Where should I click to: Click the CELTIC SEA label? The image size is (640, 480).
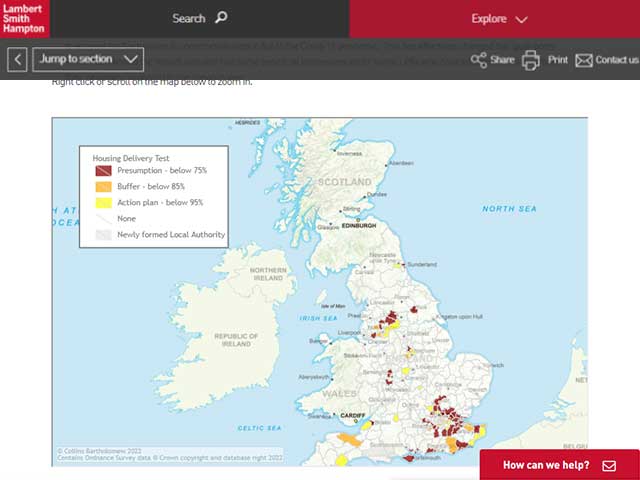click(260, 428)
